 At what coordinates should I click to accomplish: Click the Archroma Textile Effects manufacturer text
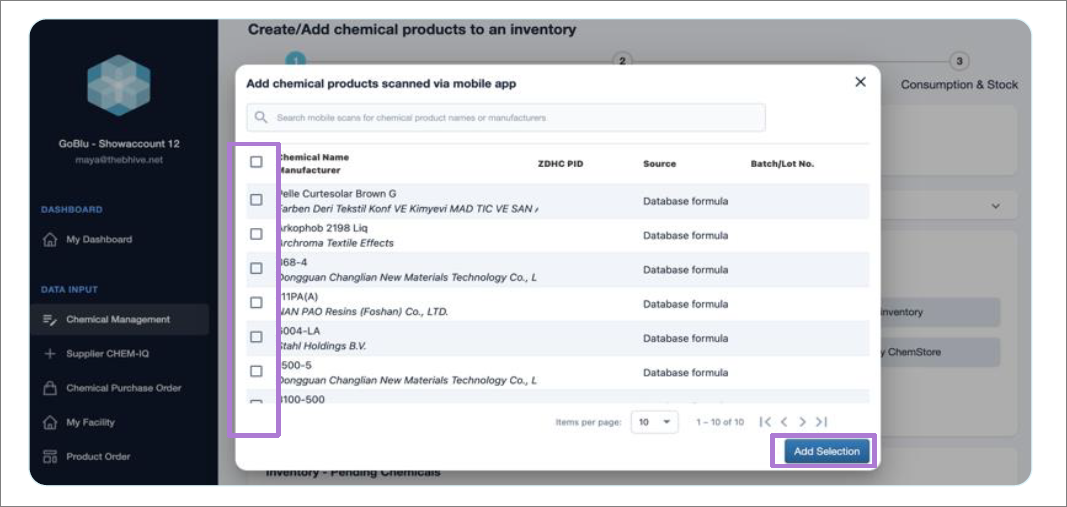click(x=335, y=243)
